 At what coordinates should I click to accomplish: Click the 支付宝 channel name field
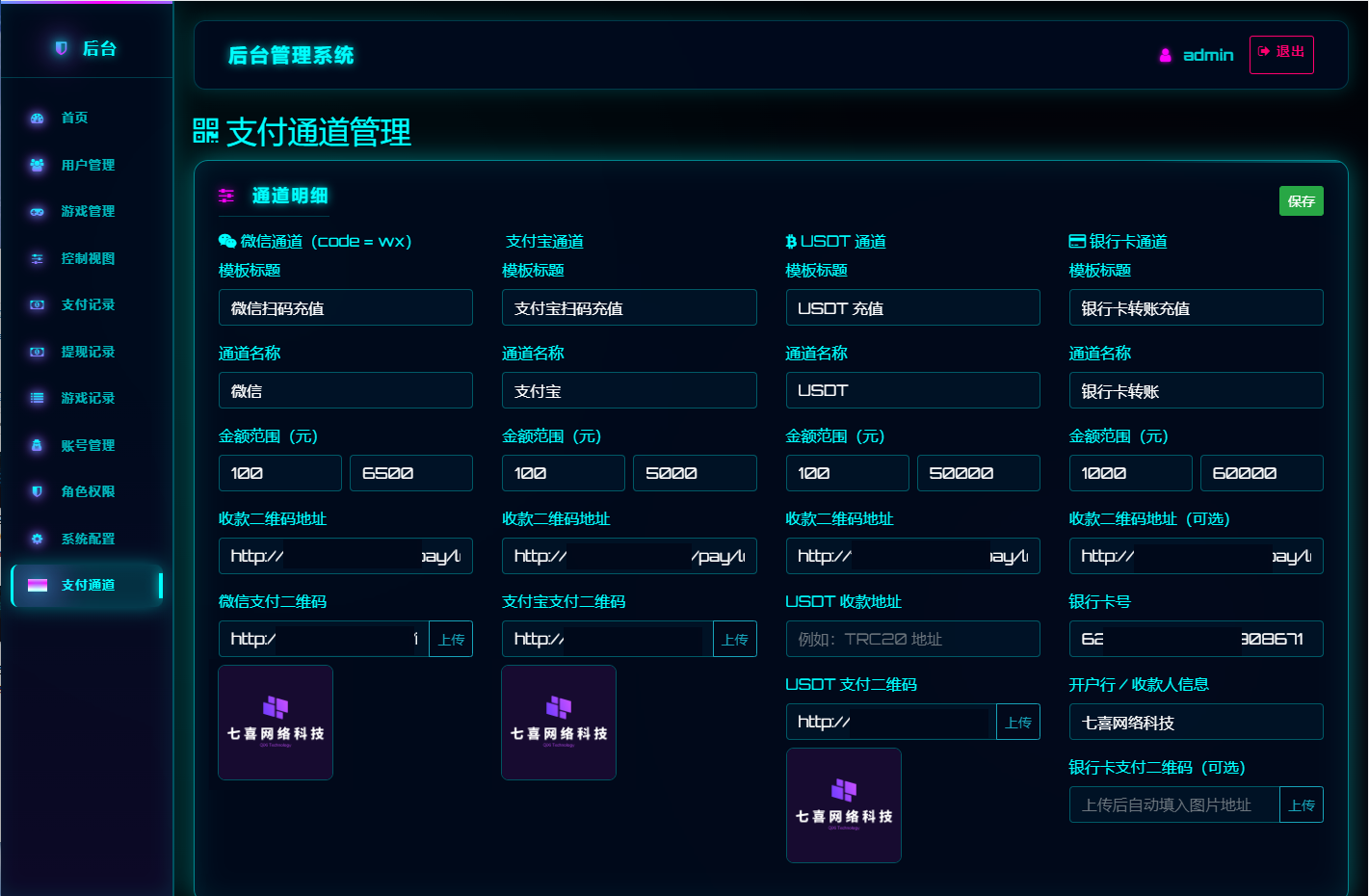click(629, 390)
